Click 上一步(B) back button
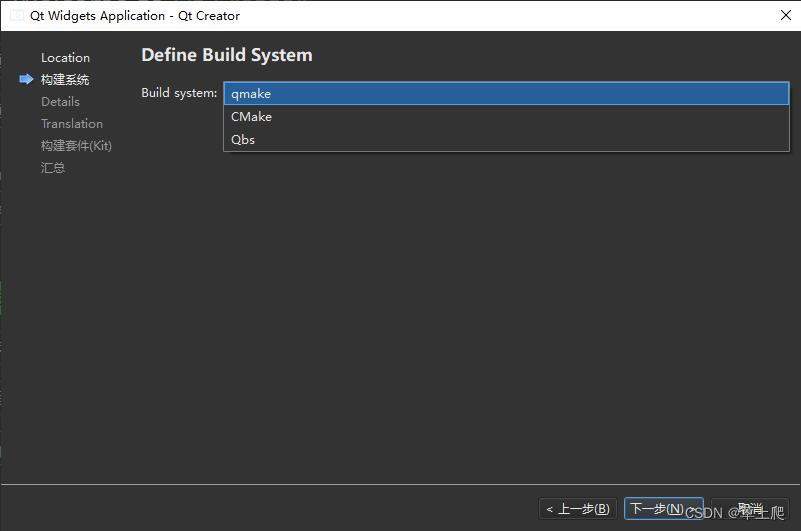The height and width of the screenshot is (531, 801). [x=578, y=509]
